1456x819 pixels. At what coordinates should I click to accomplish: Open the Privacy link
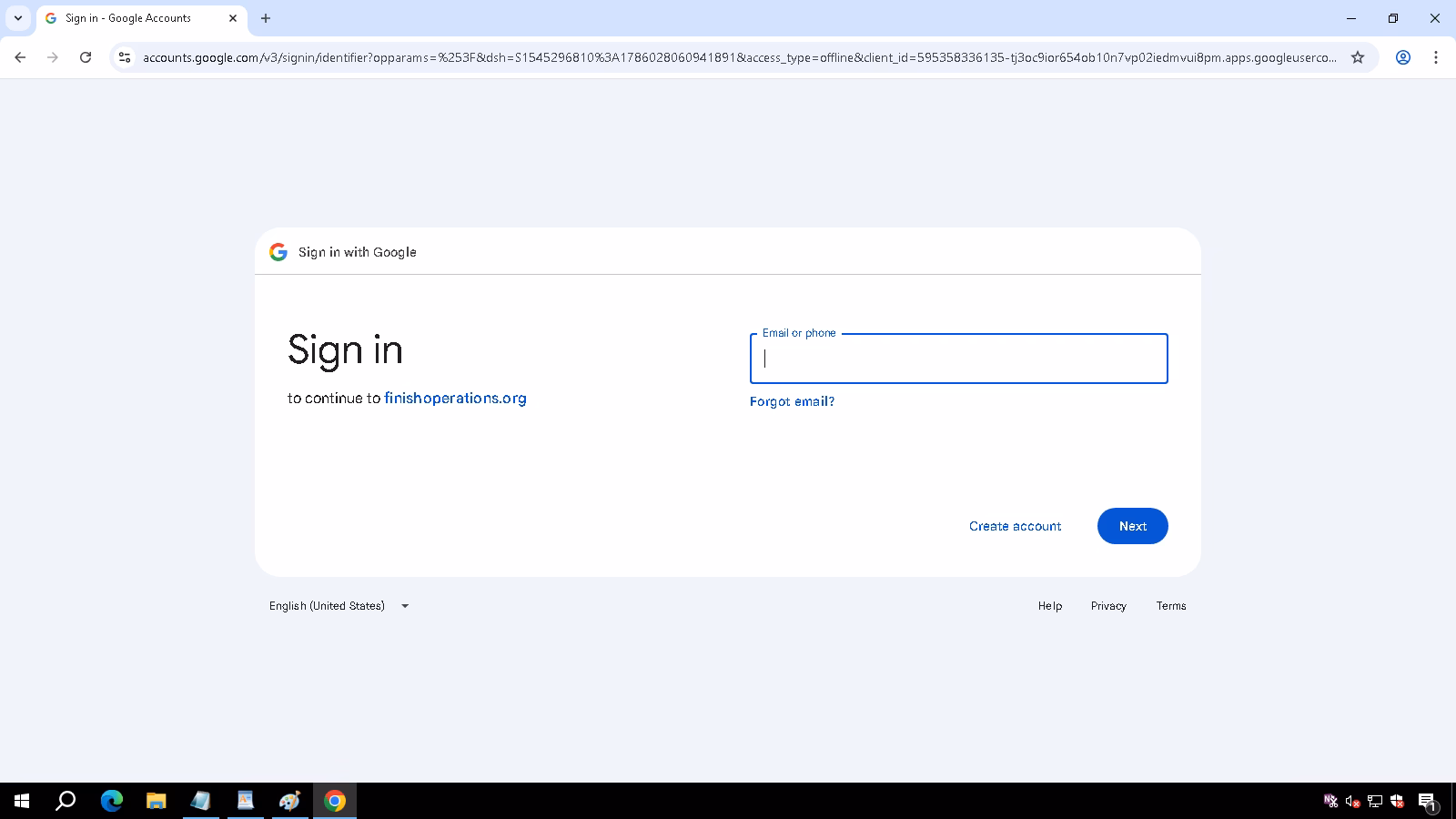[1108, 606]
